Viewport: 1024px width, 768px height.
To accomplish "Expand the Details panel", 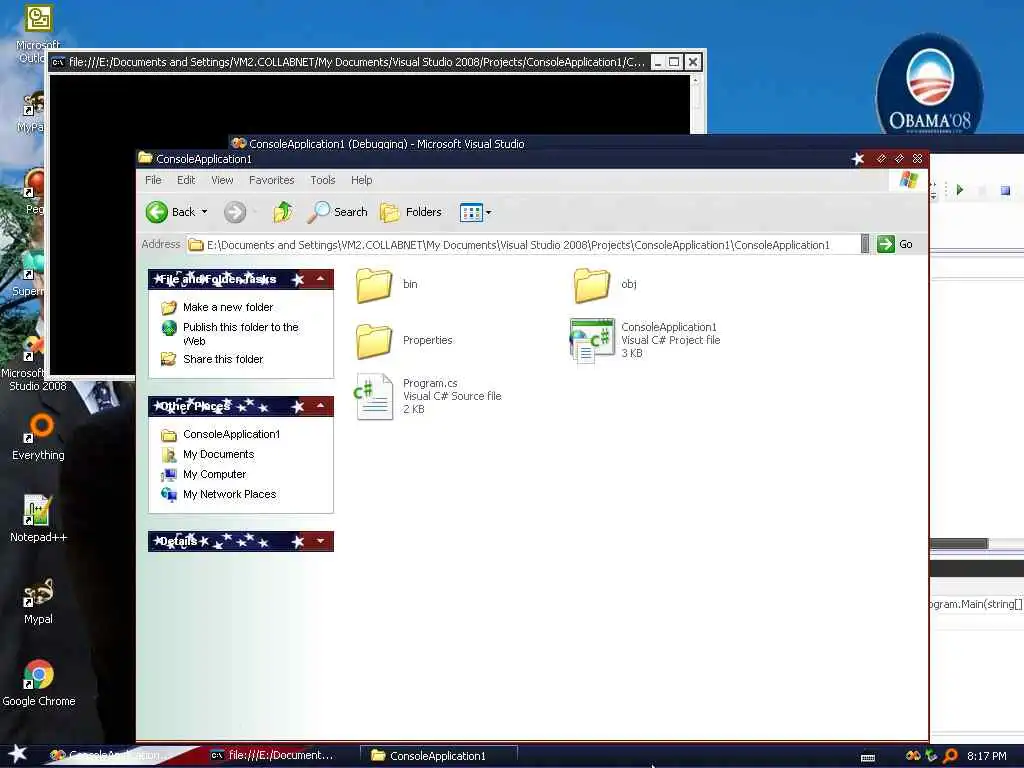I will click(321, 541).
